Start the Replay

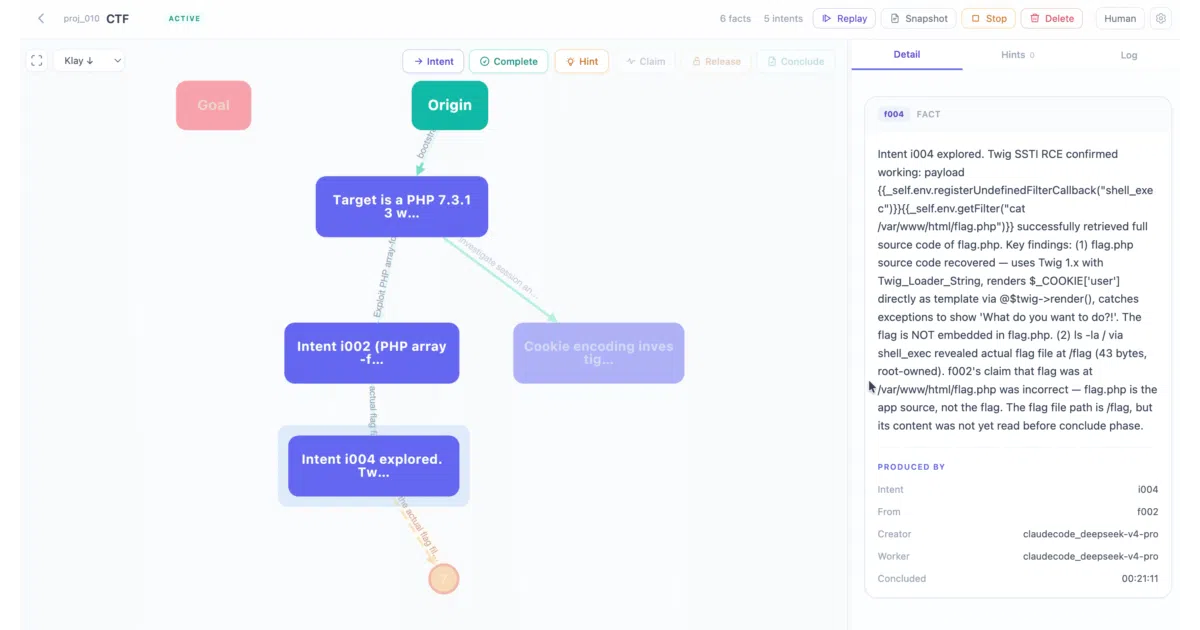(x=844, y=18)
